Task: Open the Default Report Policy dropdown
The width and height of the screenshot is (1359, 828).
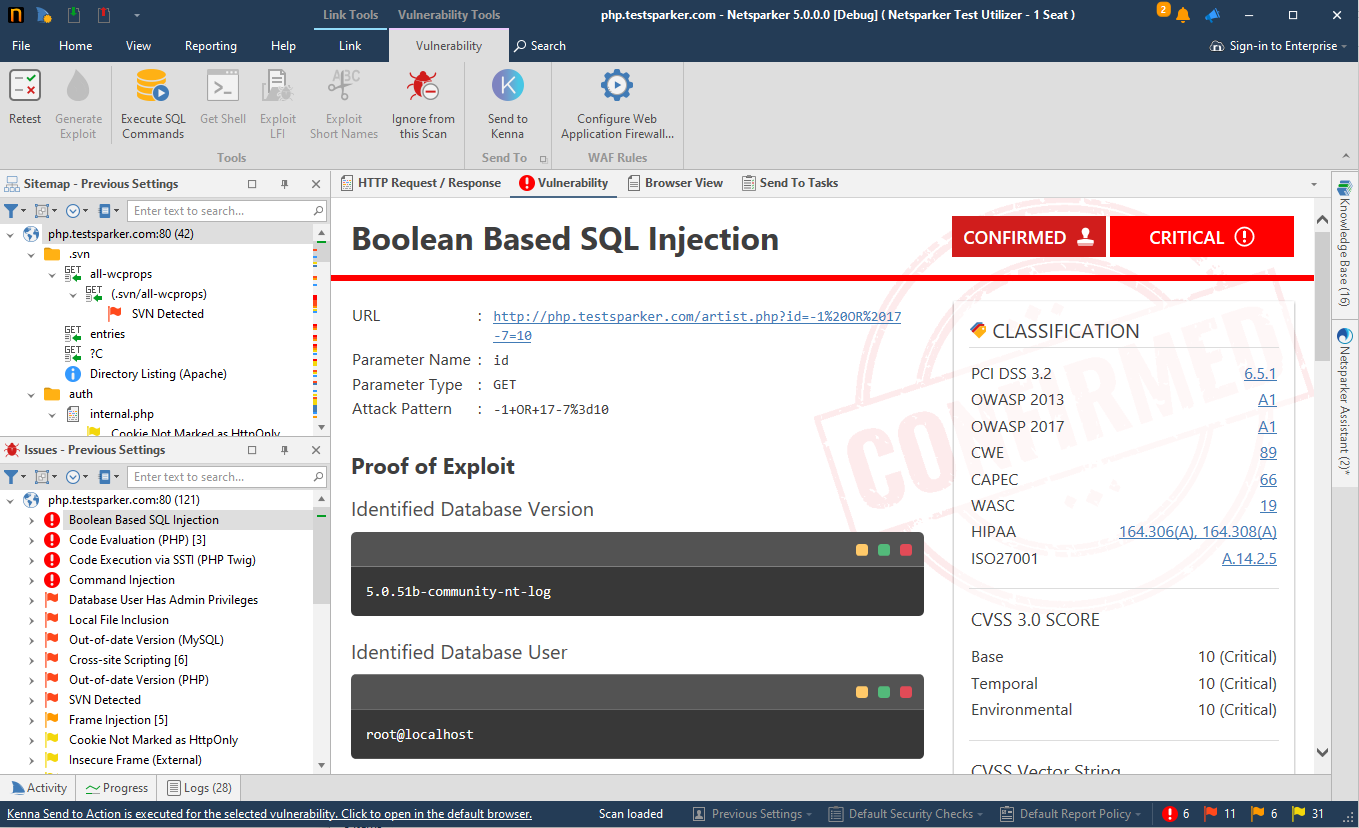Action: 1069,813
